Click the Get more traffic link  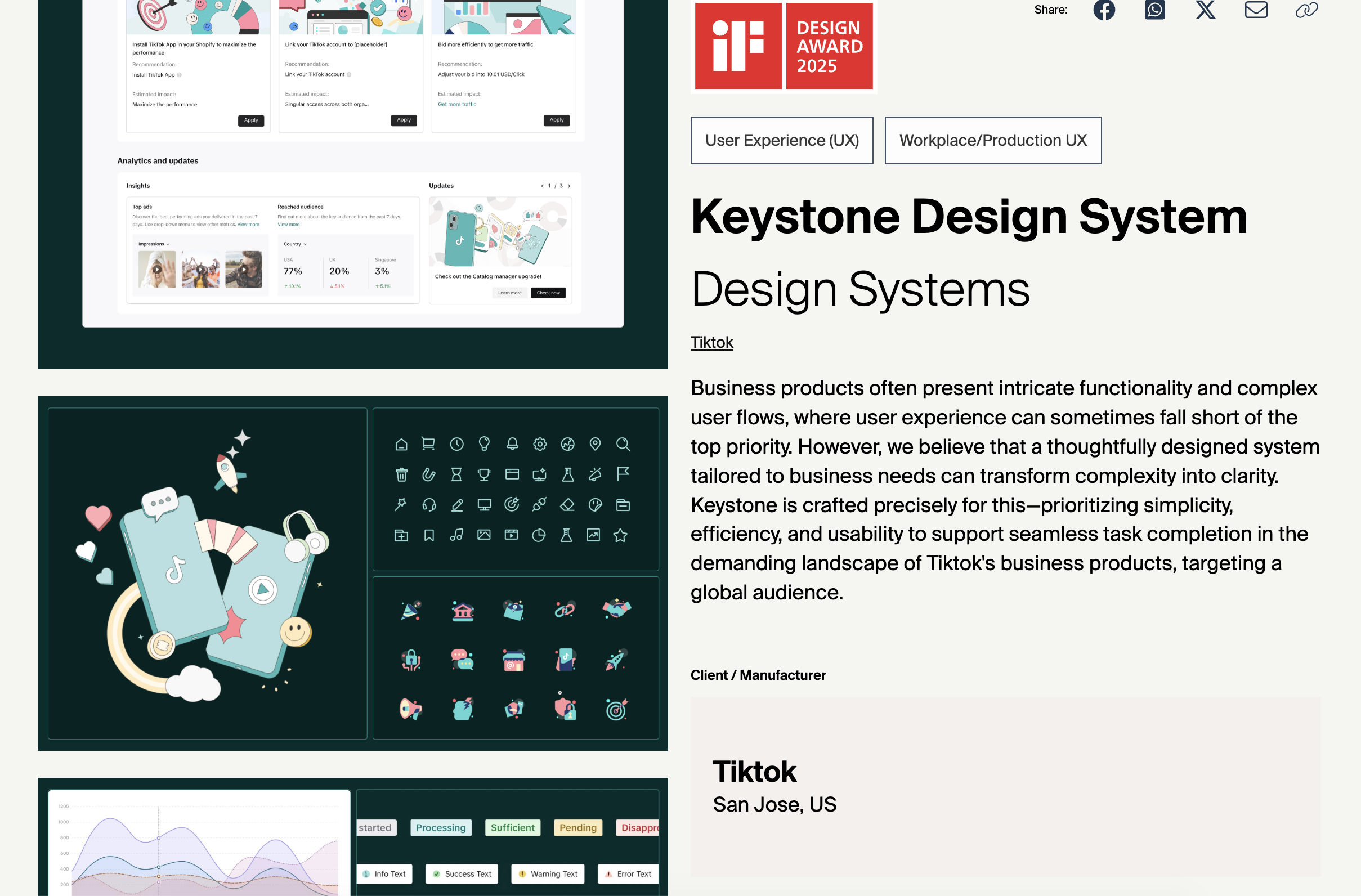click(457, 104)
